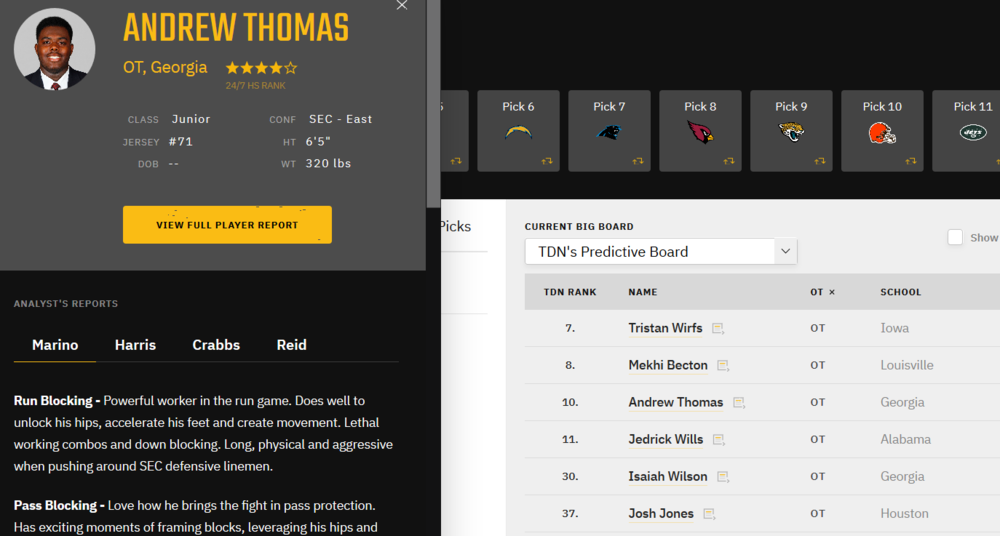Click the '24/7 HS RANK' label

[255, 86]
